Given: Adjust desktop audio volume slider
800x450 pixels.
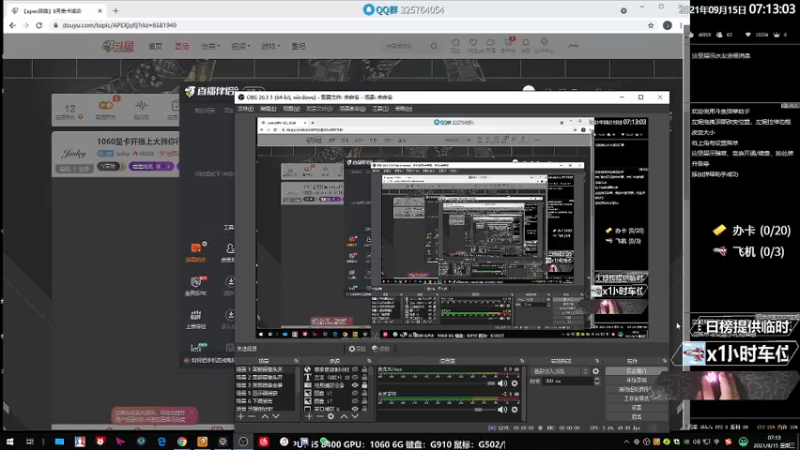Looking at the screenshot, I should [437, 409].
